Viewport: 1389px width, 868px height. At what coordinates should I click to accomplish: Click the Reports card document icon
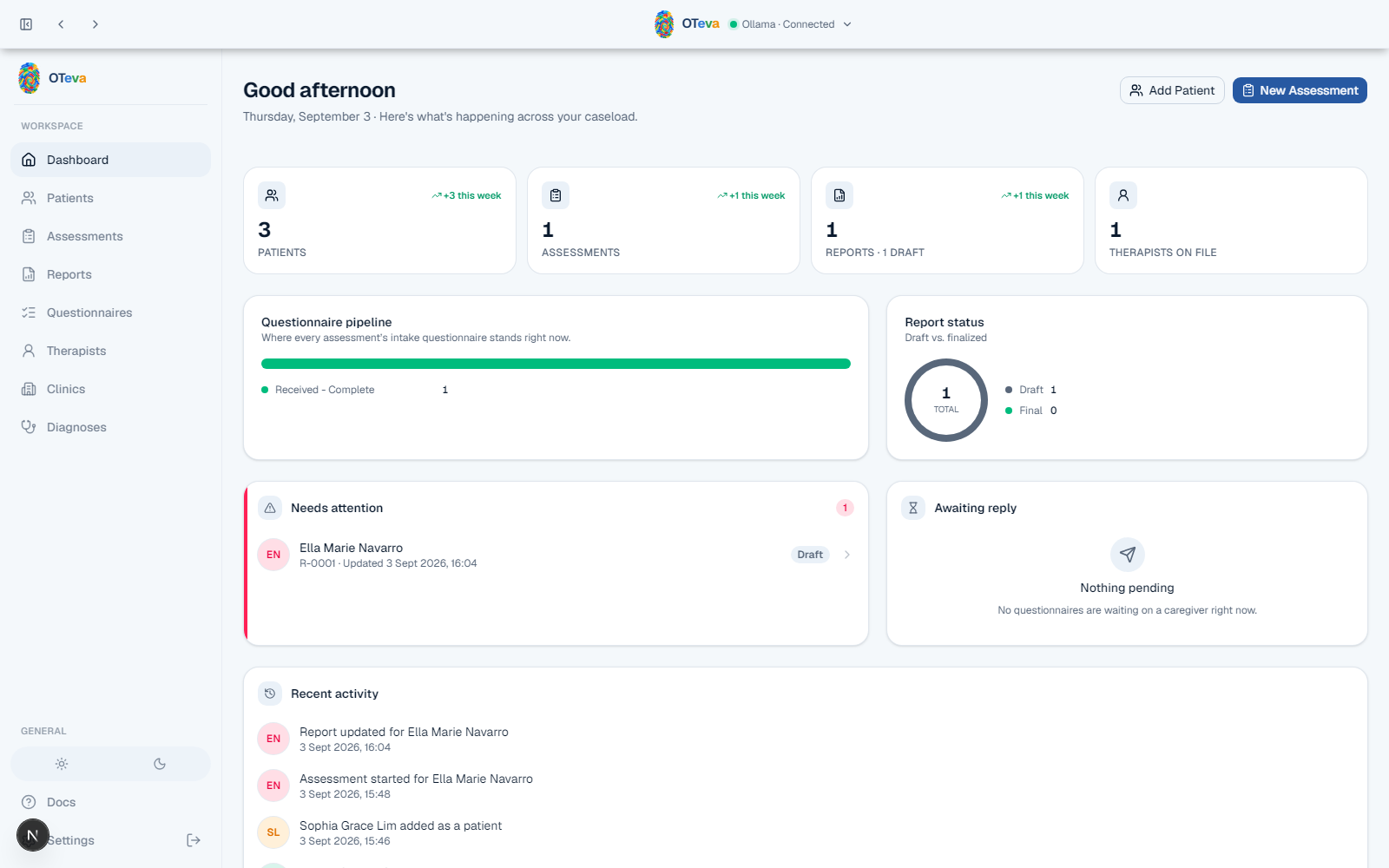tap(839, 195)
